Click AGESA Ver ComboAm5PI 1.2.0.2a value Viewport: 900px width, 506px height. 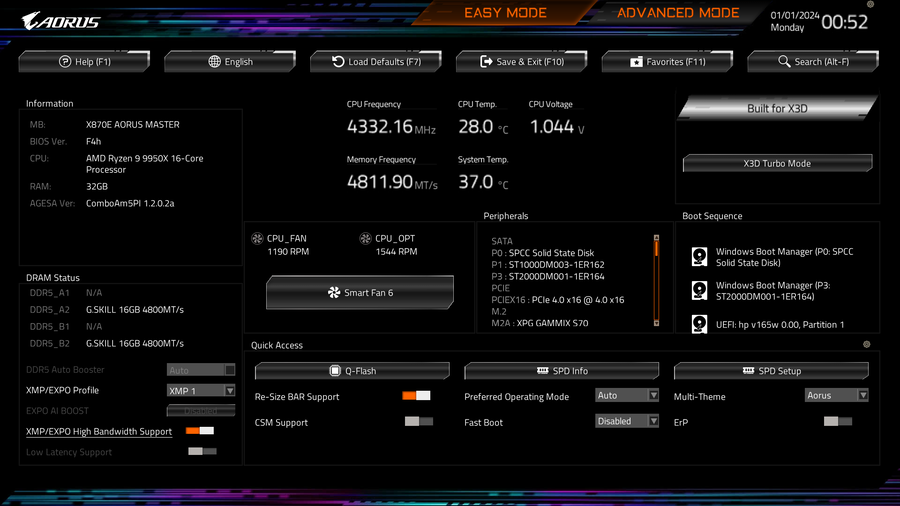pyautogui.click(x=130, y=203)
